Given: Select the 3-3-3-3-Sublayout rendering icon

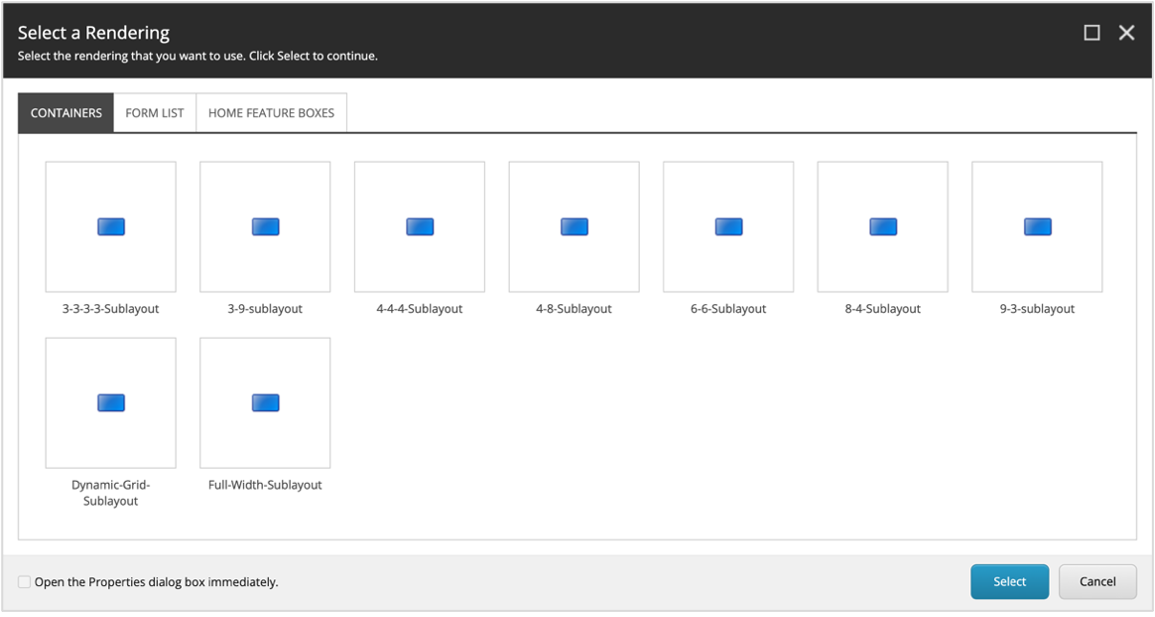Looking at the screenshot, I should [x=110, y=226].
